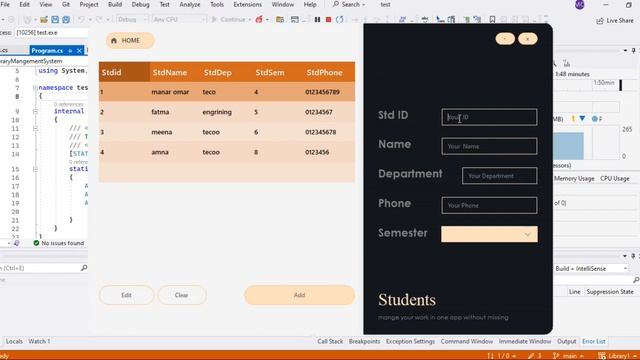Click the Pause debugging icon
The height and width of the screenshot is (360, 640).
[317, 20]
